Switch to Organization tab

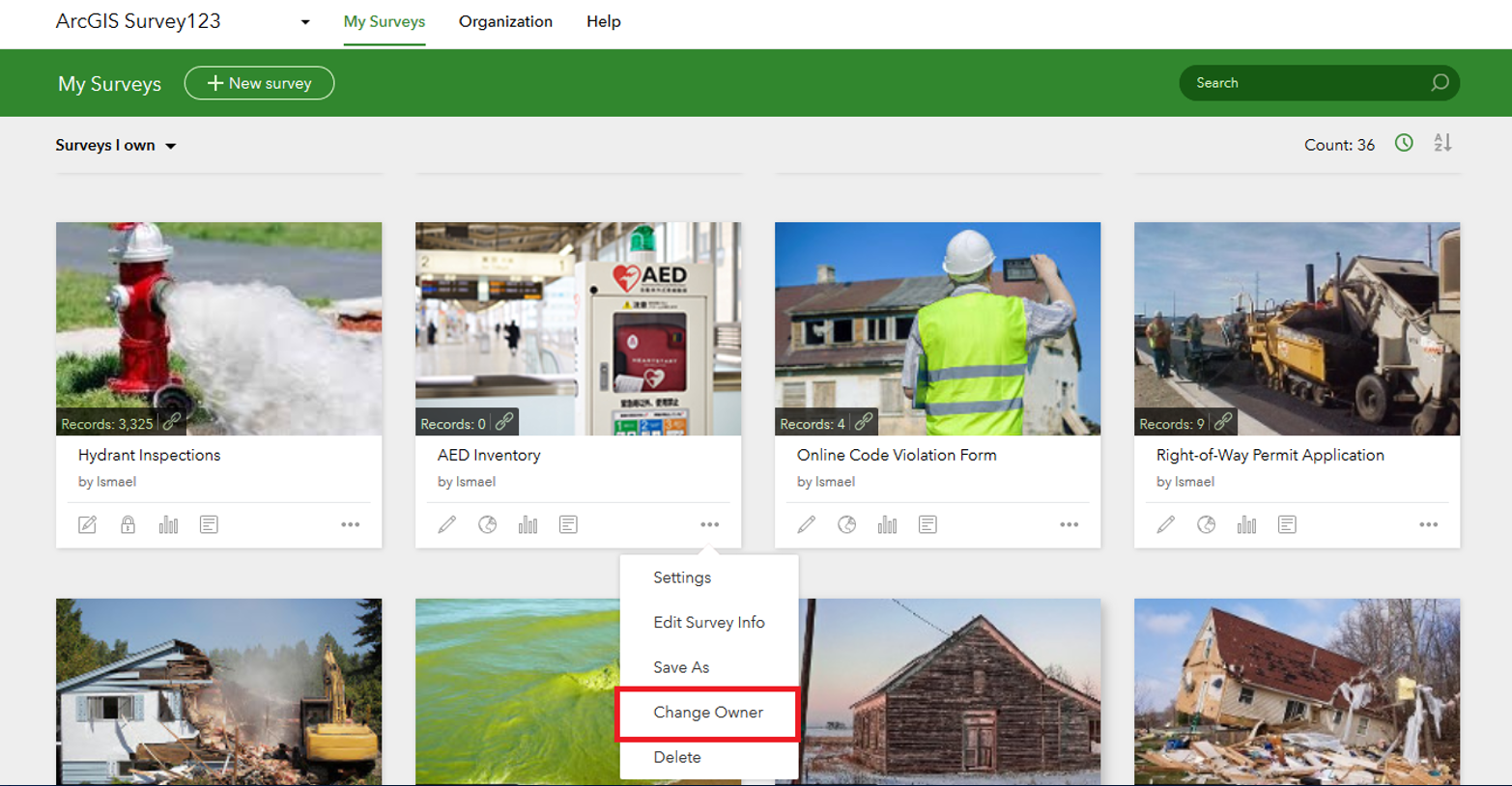tap(505, 21)
